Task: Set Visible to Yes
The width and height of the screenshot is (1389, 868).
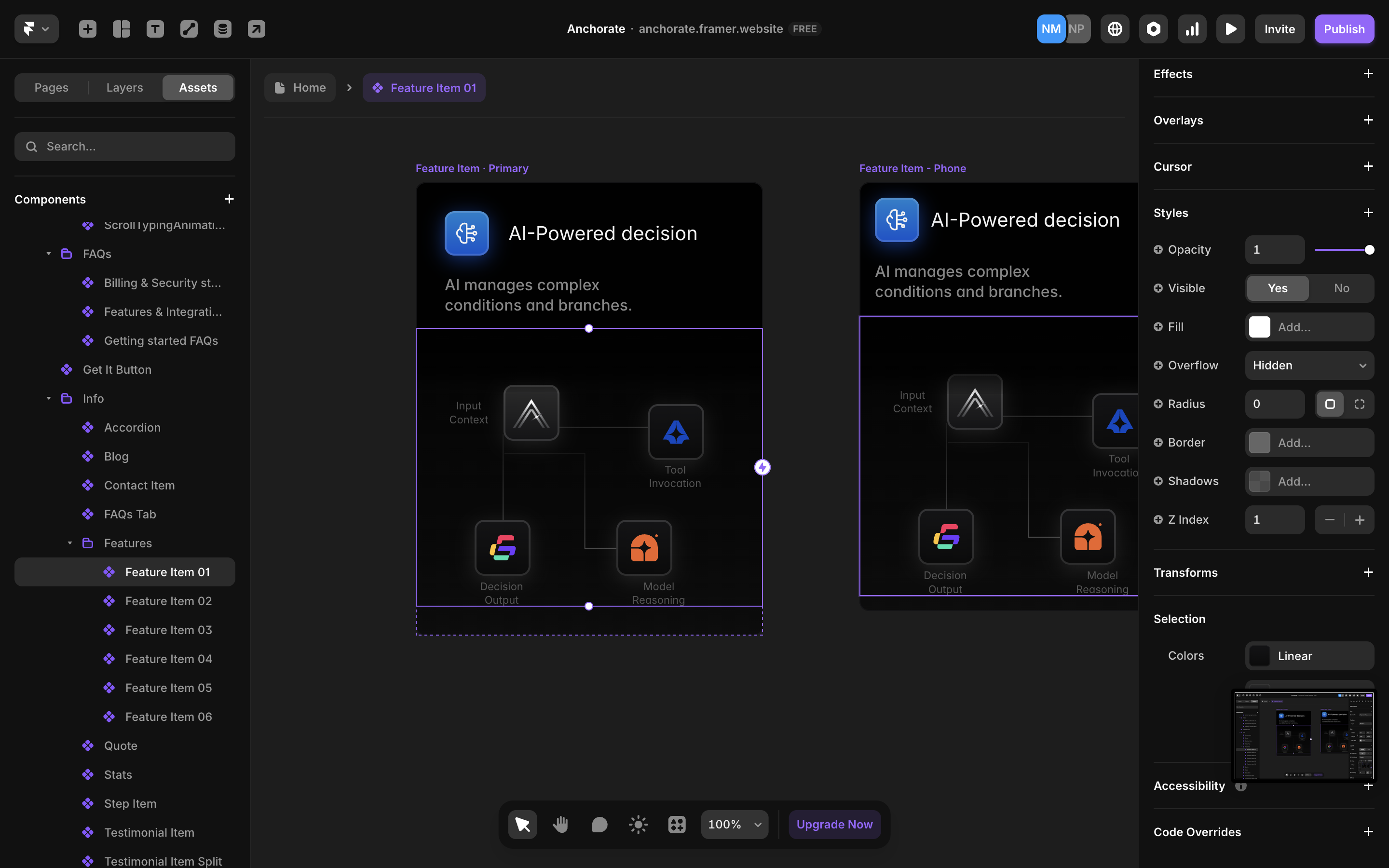Action: [x=1277, y=288]
